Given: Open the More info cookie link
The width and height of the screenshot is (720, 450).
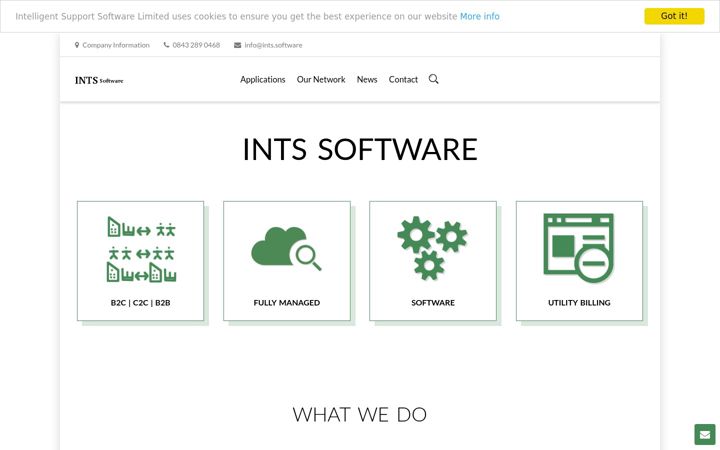Looking at the screenshot, I should tap(479, 17).
